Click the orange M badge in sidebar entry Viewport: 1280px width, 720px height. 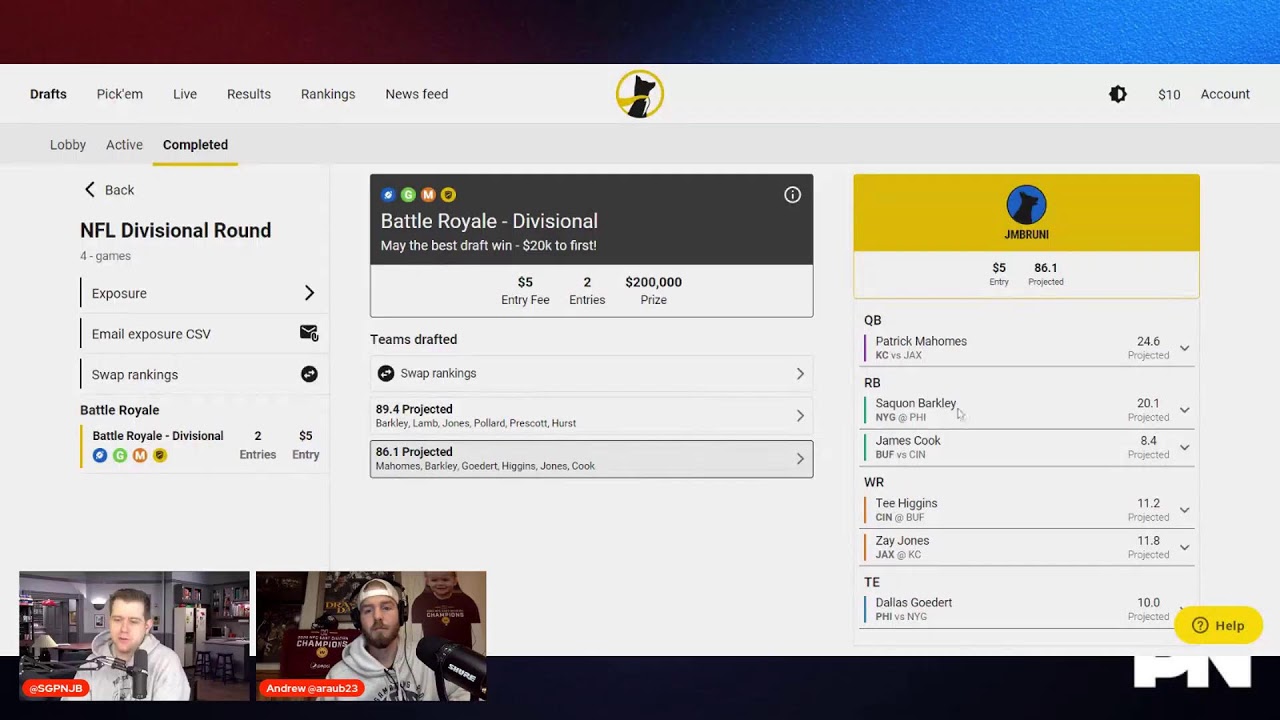tap(140, 455)
